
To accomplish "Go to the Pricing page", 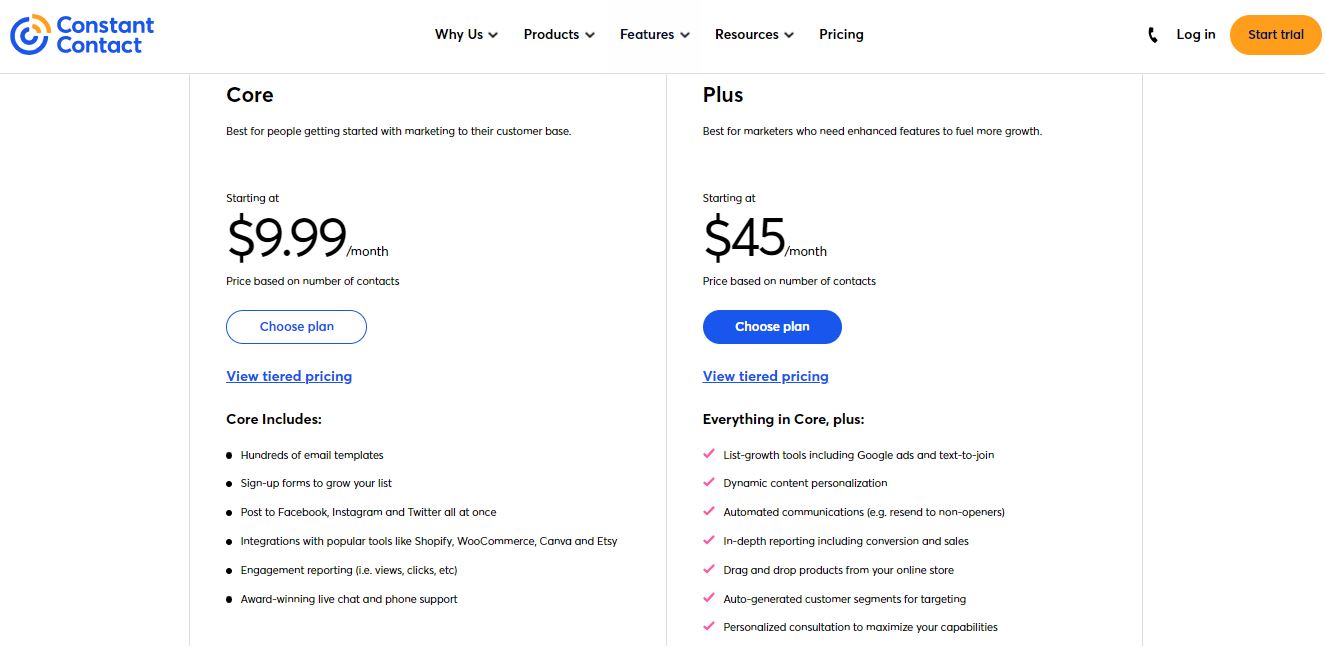I will (841, 34).
